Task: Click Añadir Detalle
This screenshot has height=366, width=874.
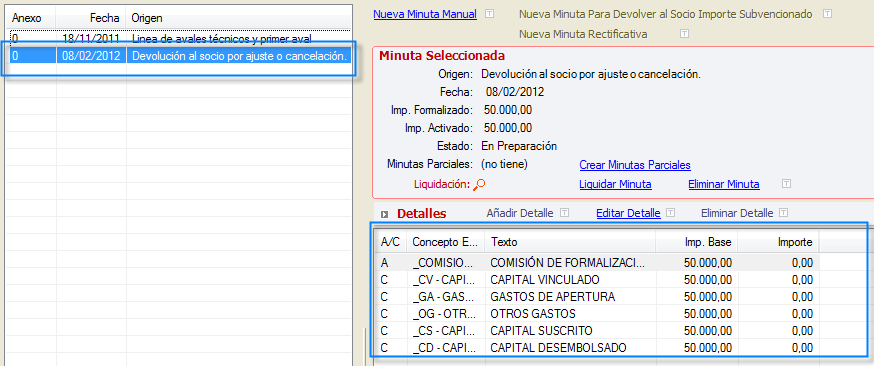Action: point(519,213)
